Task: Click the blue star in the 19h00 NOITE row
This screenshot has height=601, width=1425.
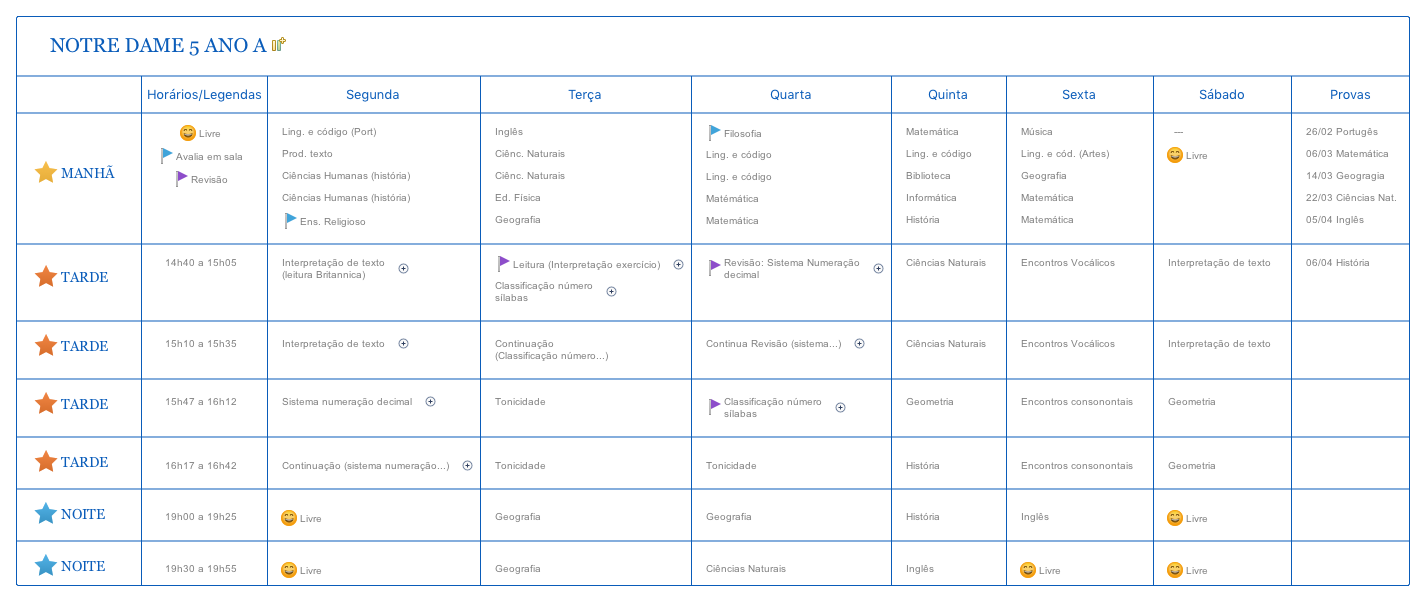Action: point(46,514)
